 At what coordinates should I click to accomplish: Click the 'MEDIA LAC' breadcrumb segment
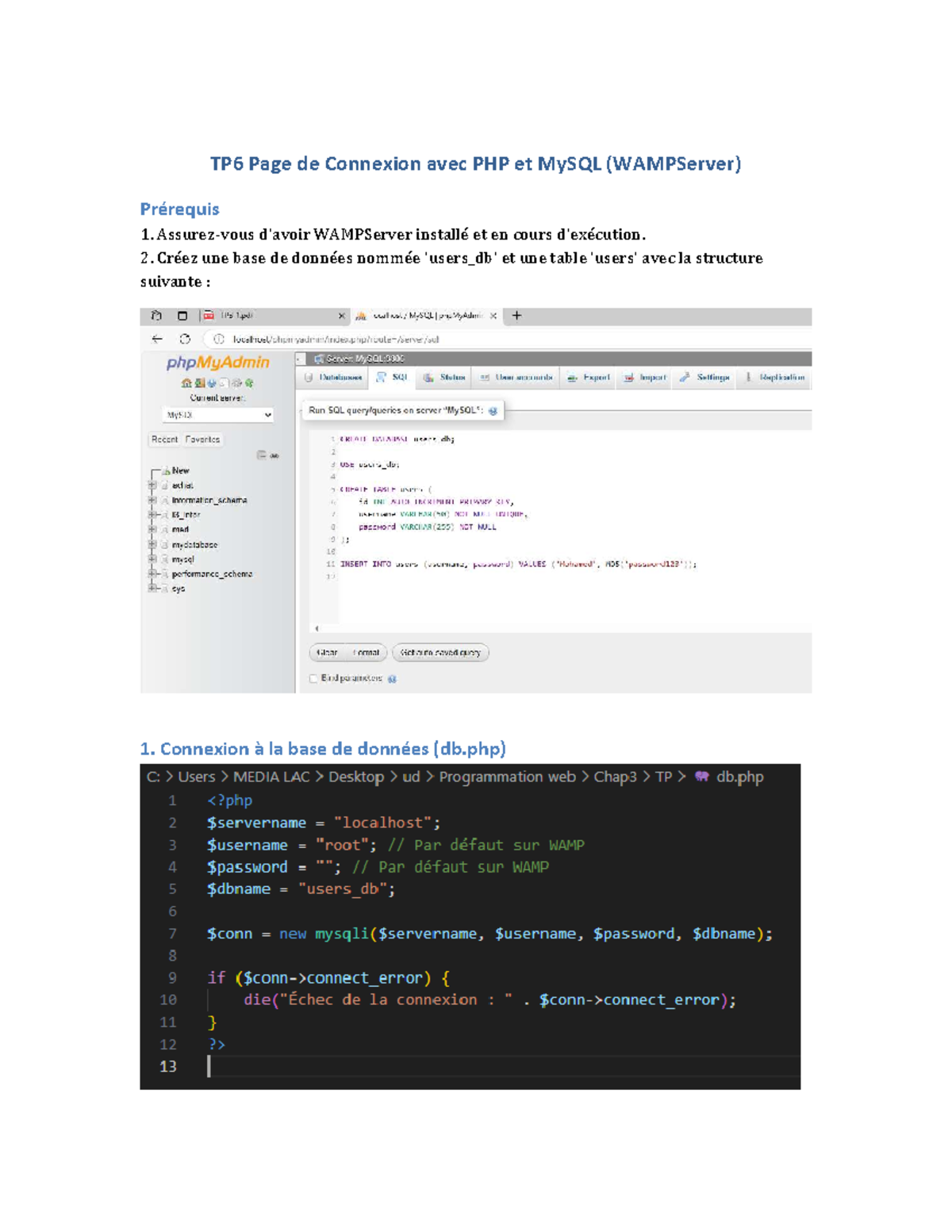point(271,777)
